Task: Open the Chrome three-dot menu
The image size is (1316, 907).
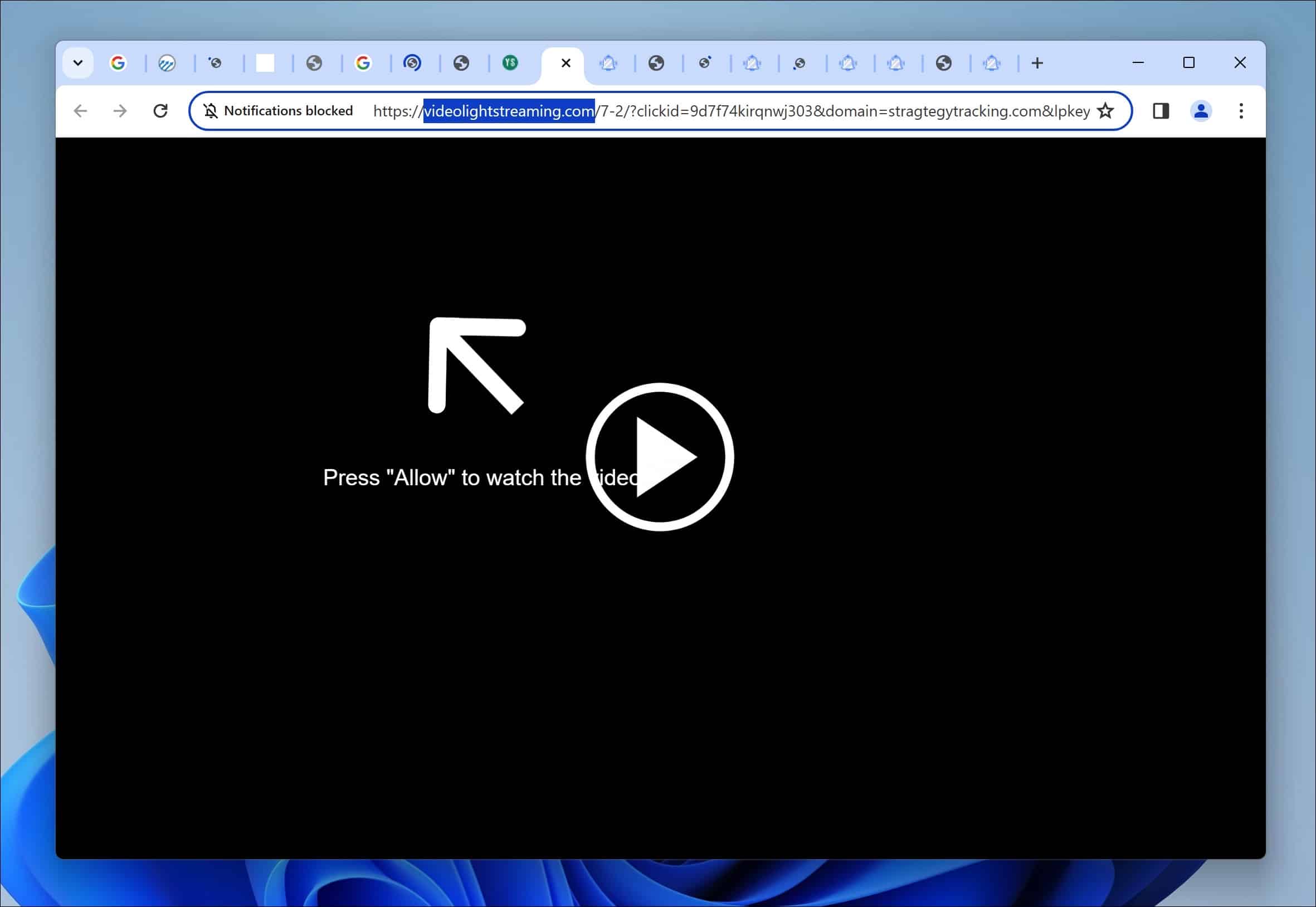Action: [1241, 111]
